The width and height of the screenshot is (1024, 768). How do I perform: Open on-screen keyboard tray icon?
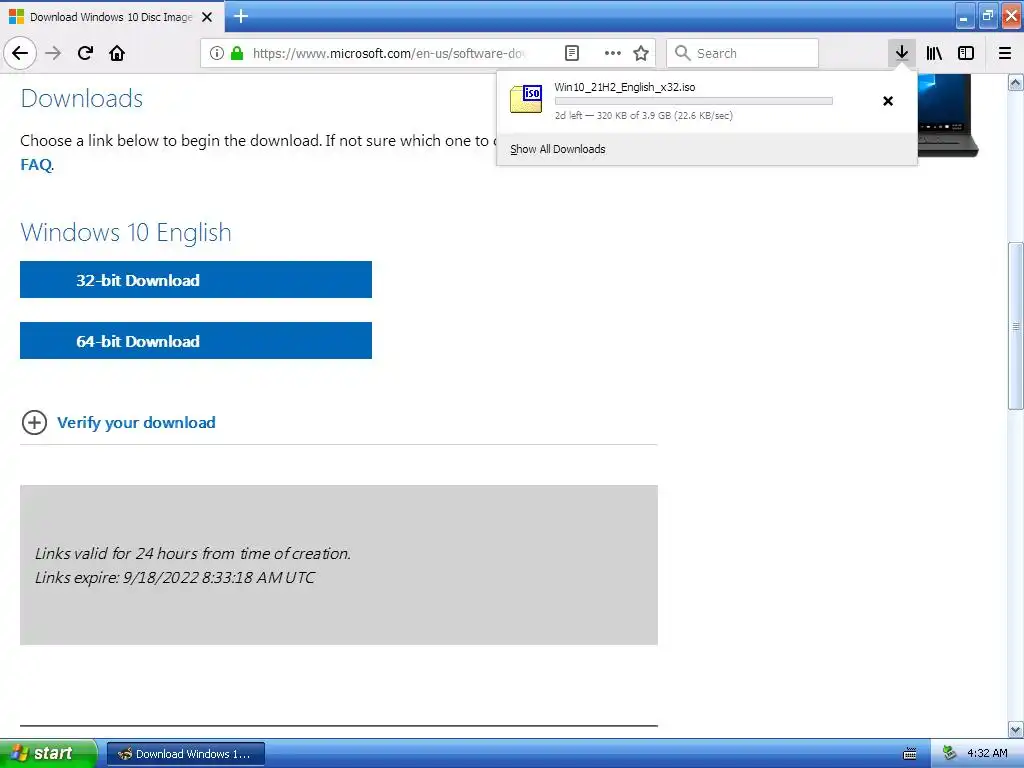[910, 754]
